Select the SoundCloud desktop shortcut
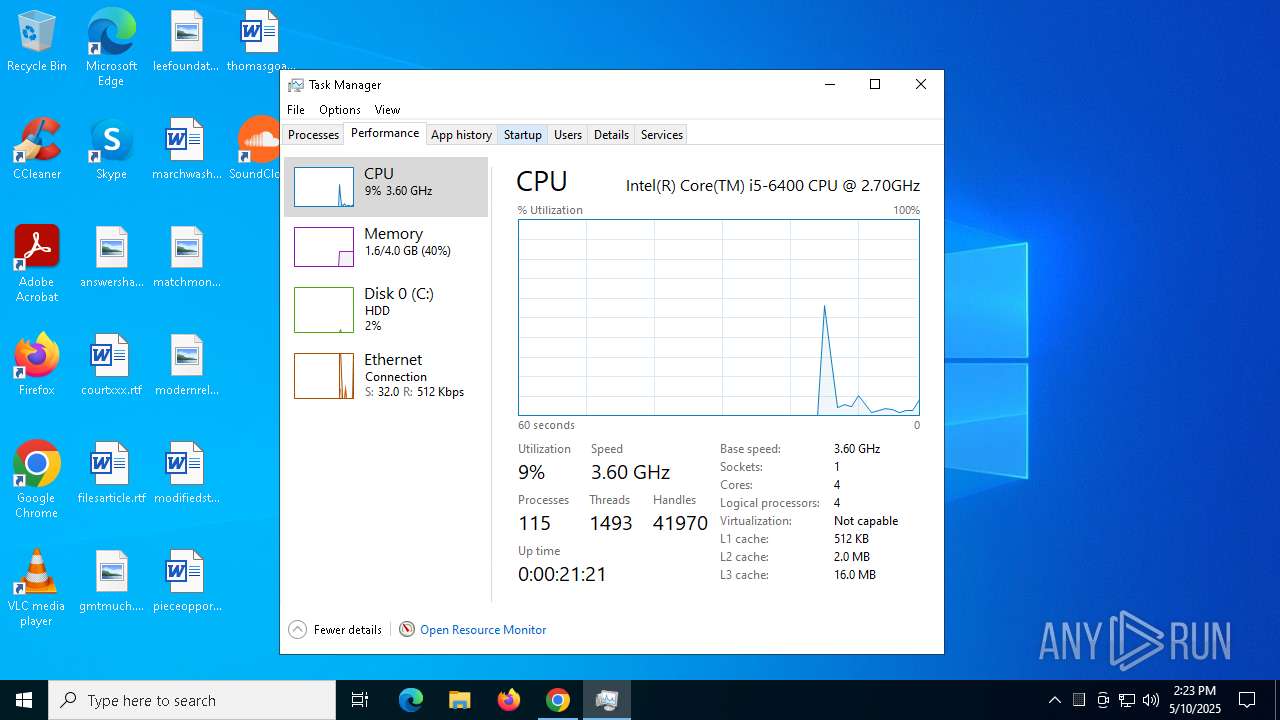 (257, 150)
